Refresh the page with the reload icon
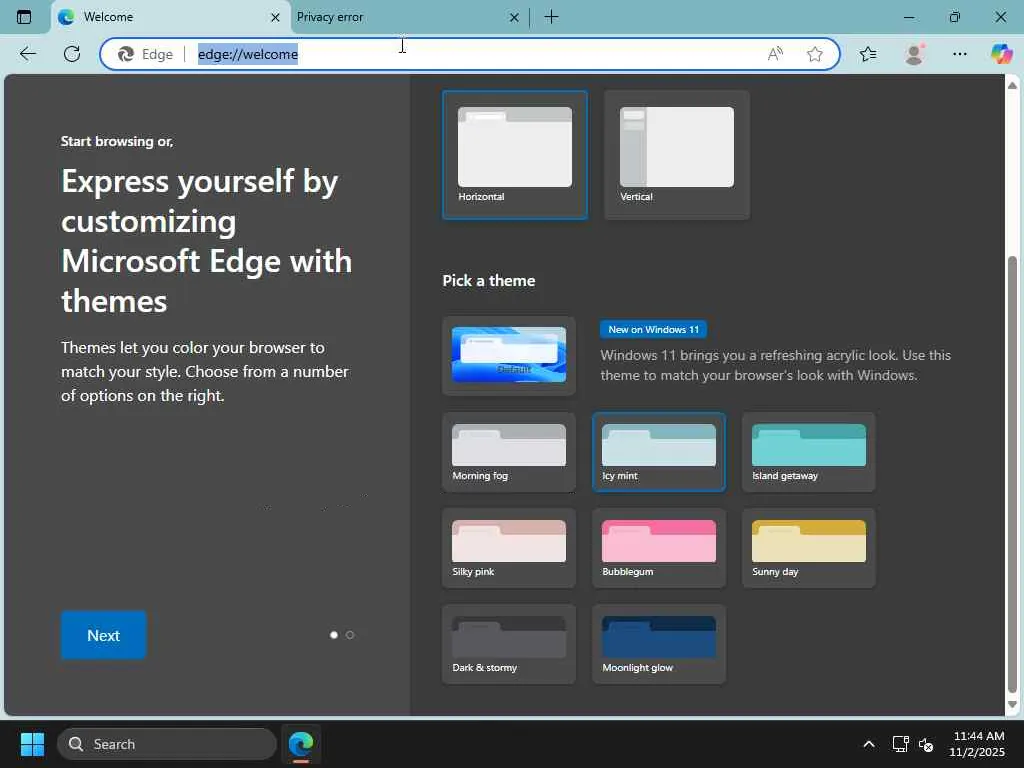Screen dimensions: 1024x768 coord(72,54)
